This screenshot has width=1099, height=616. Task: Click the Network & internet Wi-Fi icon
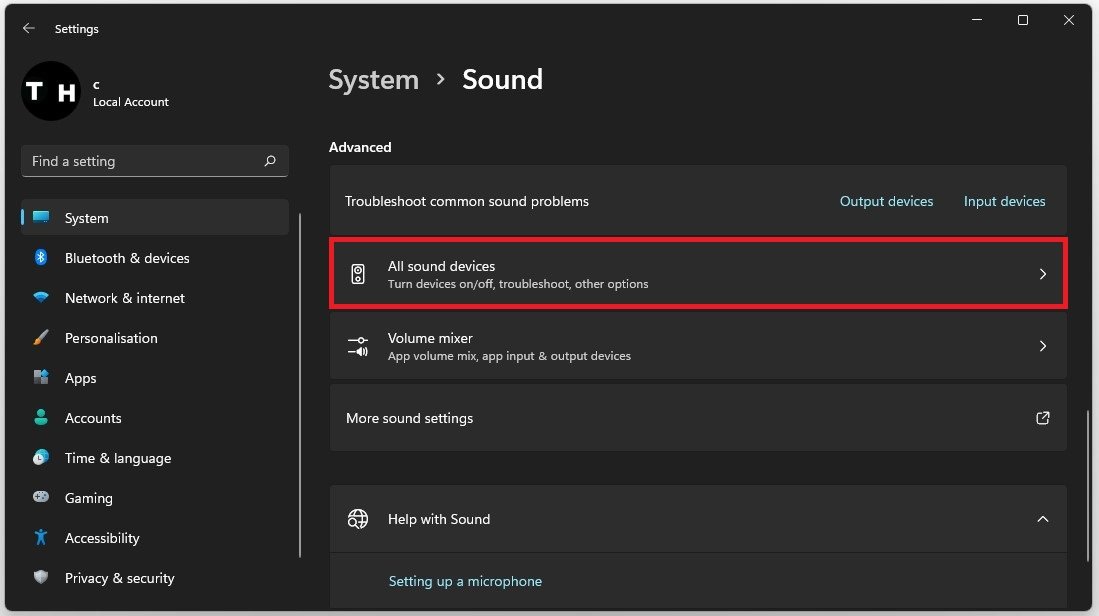(41, 298)
